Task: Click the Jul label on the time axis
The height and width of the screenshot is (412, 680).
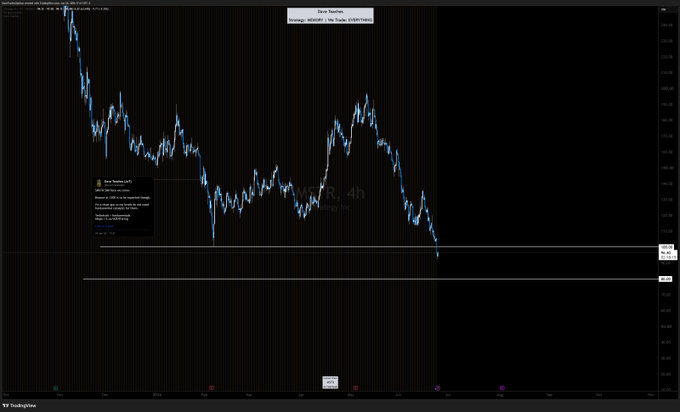Action: [448, 395]
